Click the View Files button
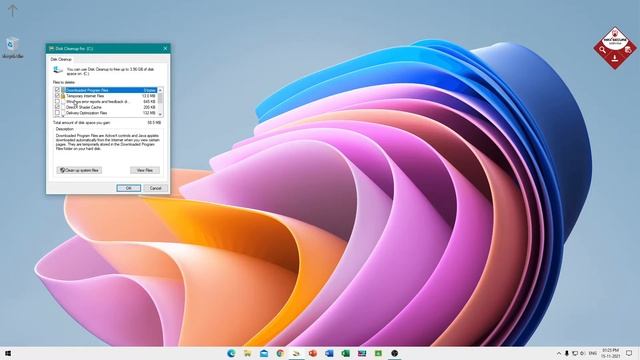This screenshot has width=640, height=360. click(145, 170)
